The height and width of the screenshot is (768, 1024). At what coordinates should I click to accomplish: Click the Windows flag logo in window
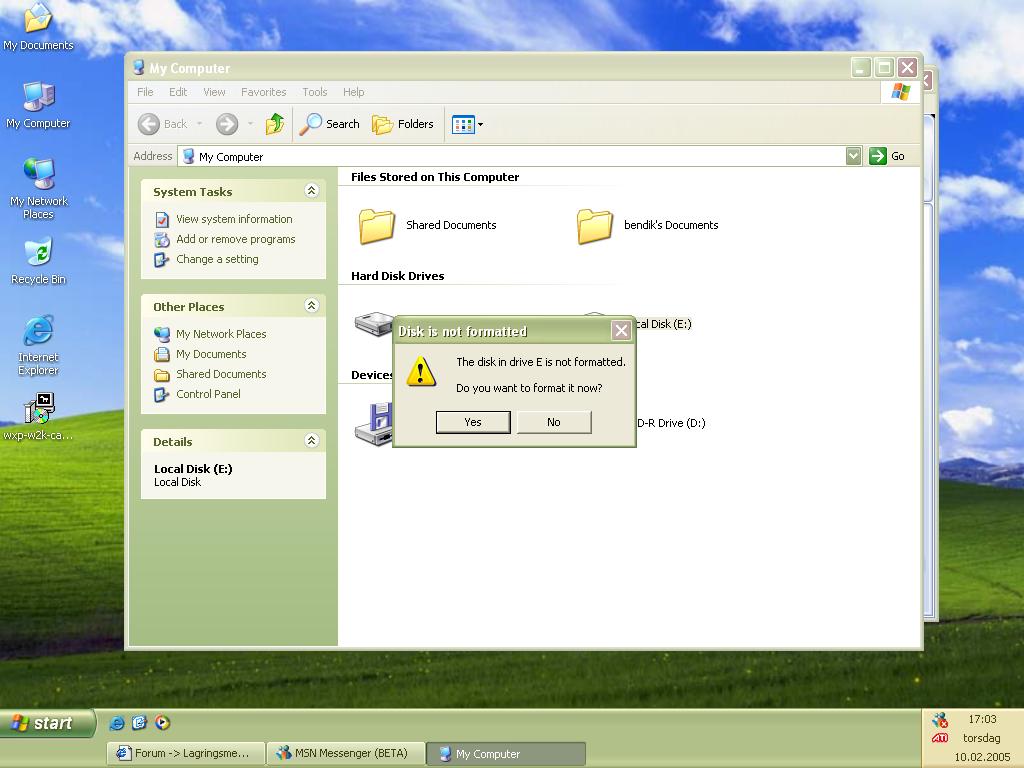click(x=901, y=91)
